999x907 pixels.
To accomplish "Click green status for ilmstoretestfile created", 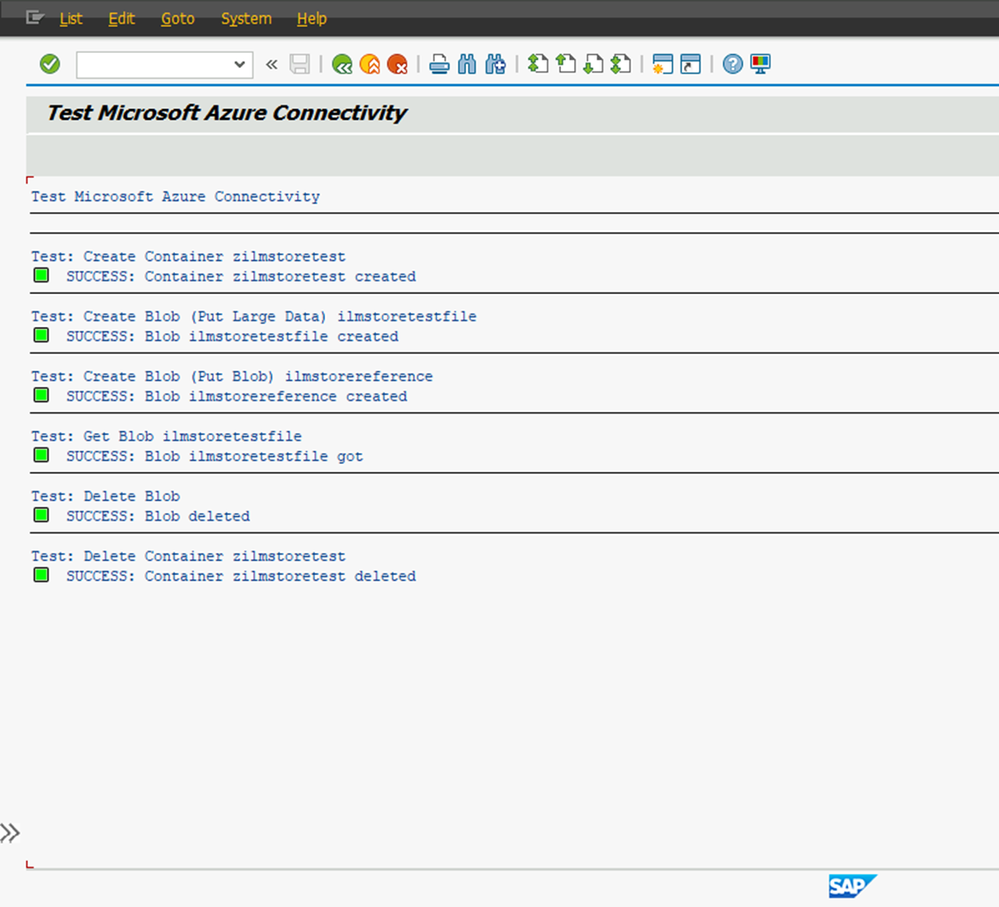I will tap(41, 335).
